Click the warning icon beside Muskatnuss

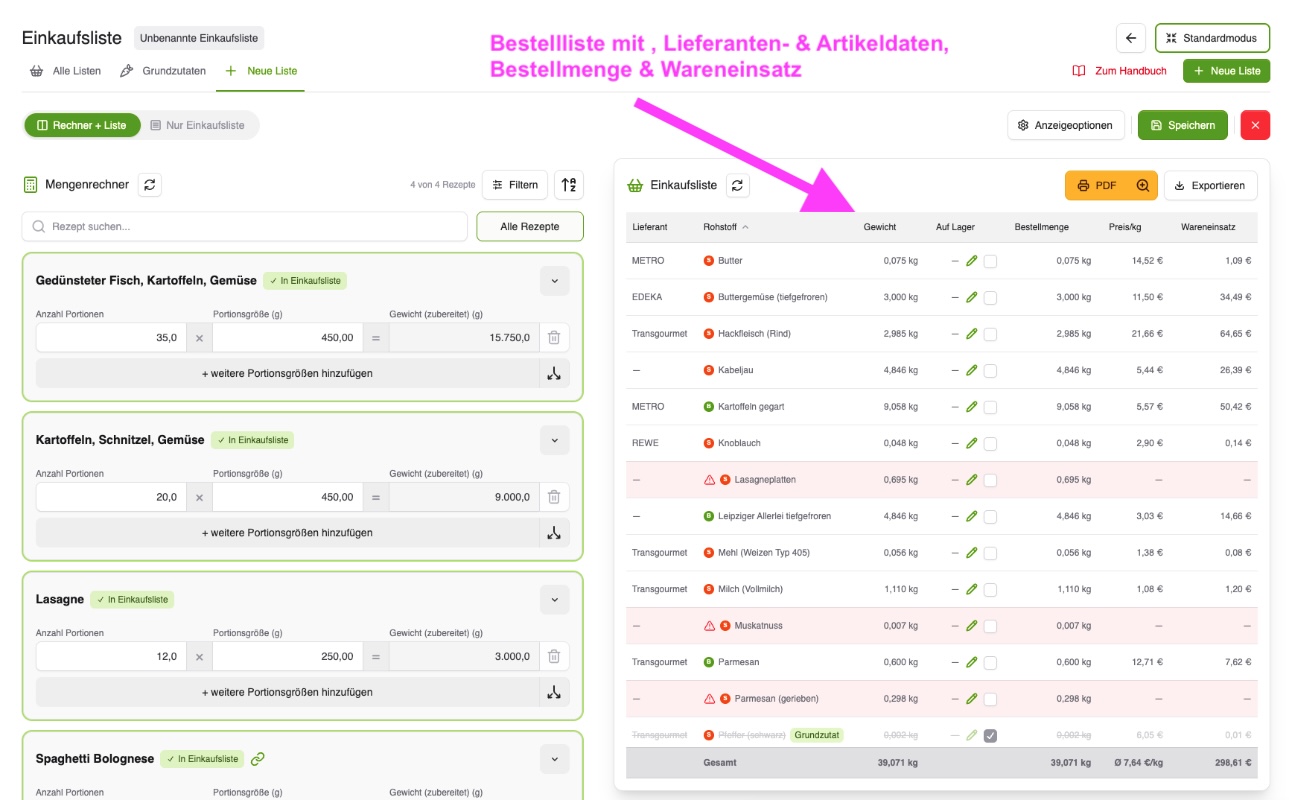pos(710,626)
